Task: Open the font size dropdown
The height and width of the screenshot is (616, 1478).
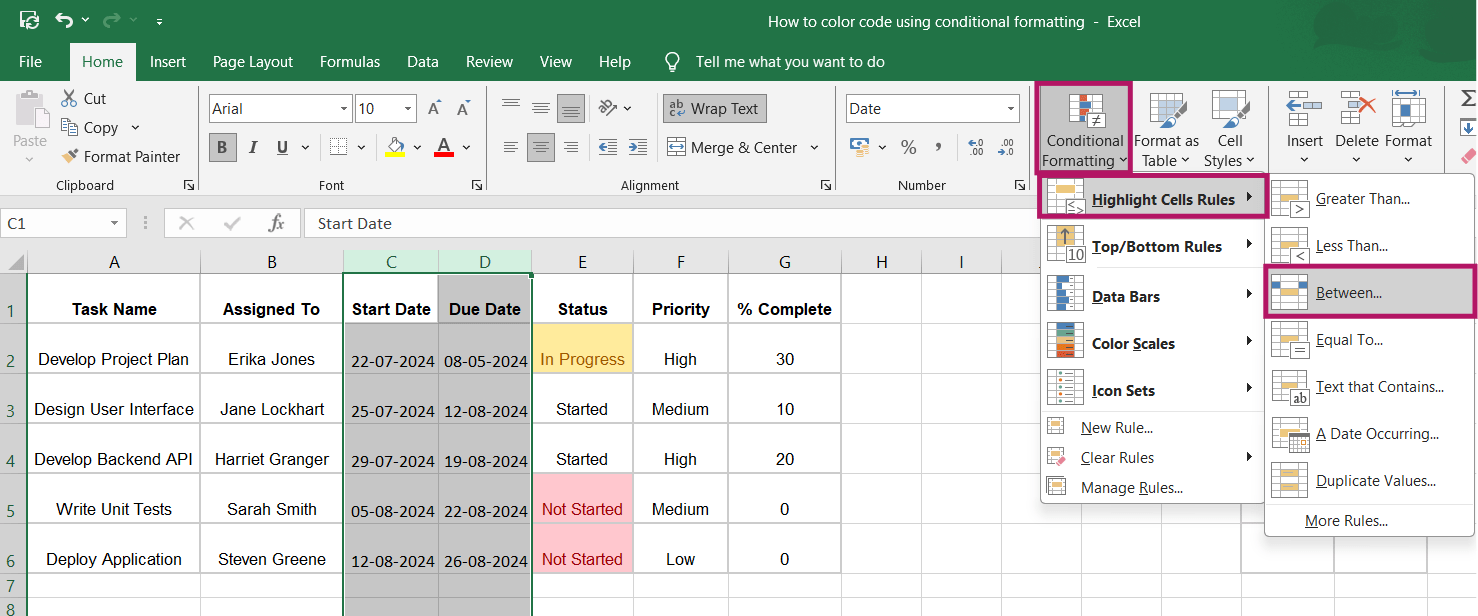Action: click(x=408, y=108)
